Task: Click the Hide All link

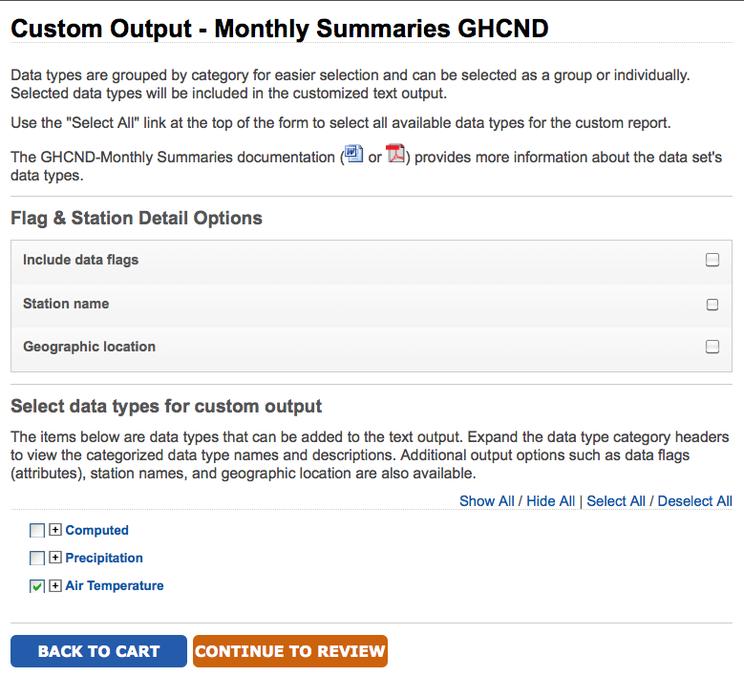Action: pos(550,501)
